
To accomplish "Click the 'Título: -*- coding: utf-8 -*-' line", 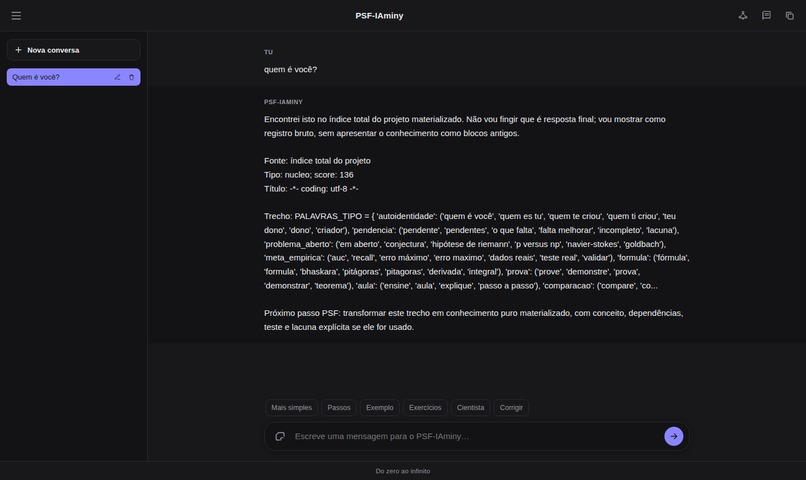I will (x=311, y=189).
